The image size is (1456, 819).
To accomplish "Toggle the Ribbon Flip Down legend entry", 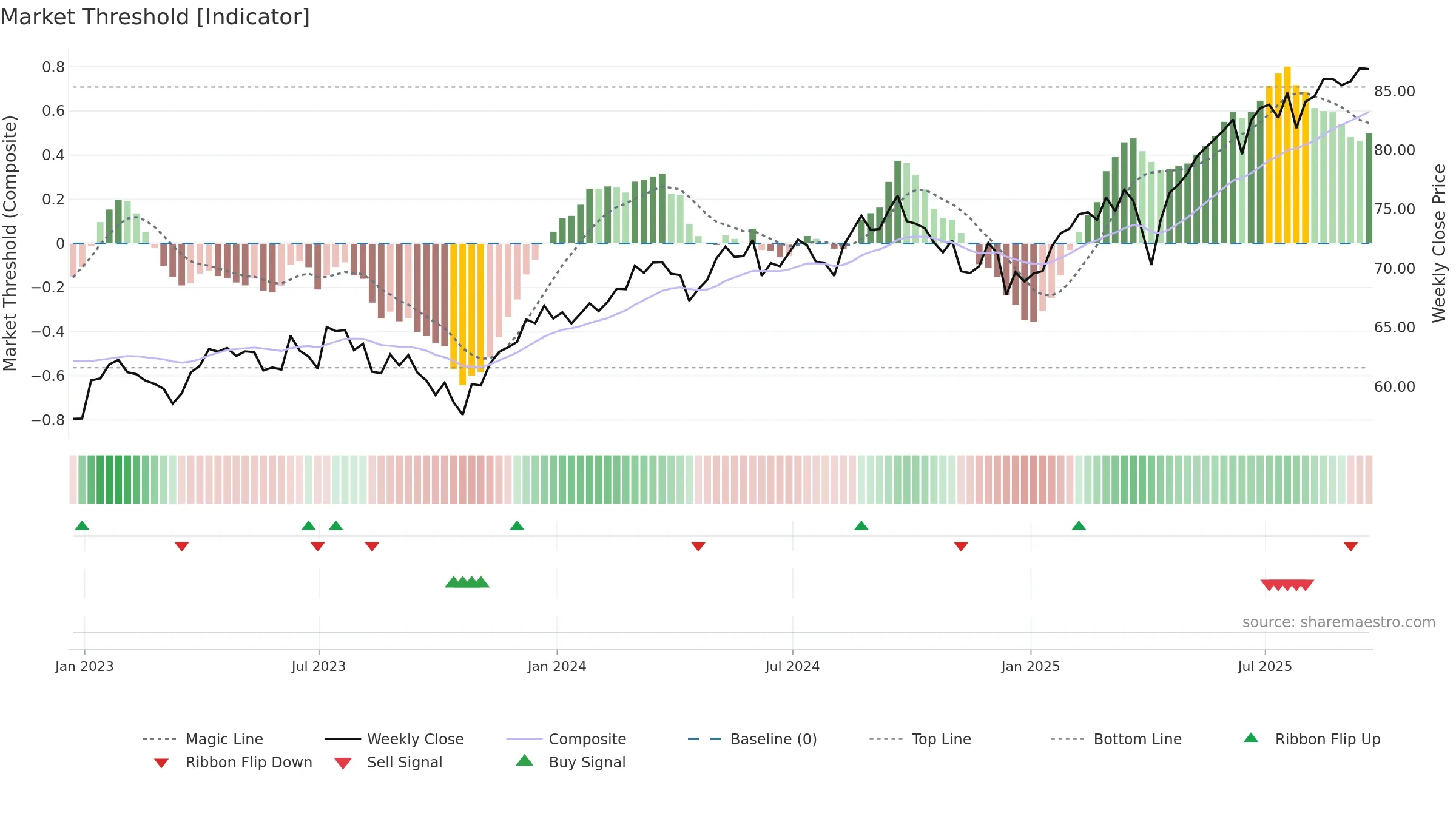I will point(232,762).
